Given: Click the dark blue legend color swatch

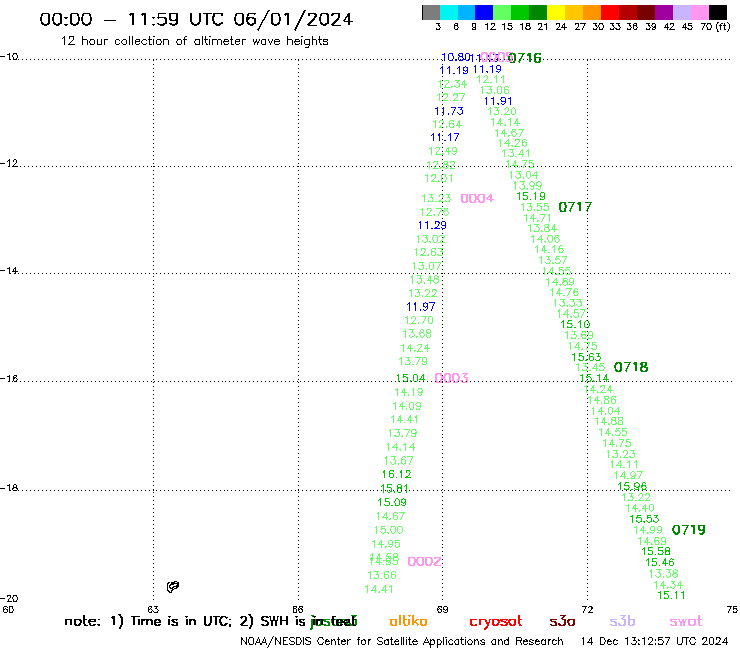Looking at the screenshot, I should coord(484,12).
